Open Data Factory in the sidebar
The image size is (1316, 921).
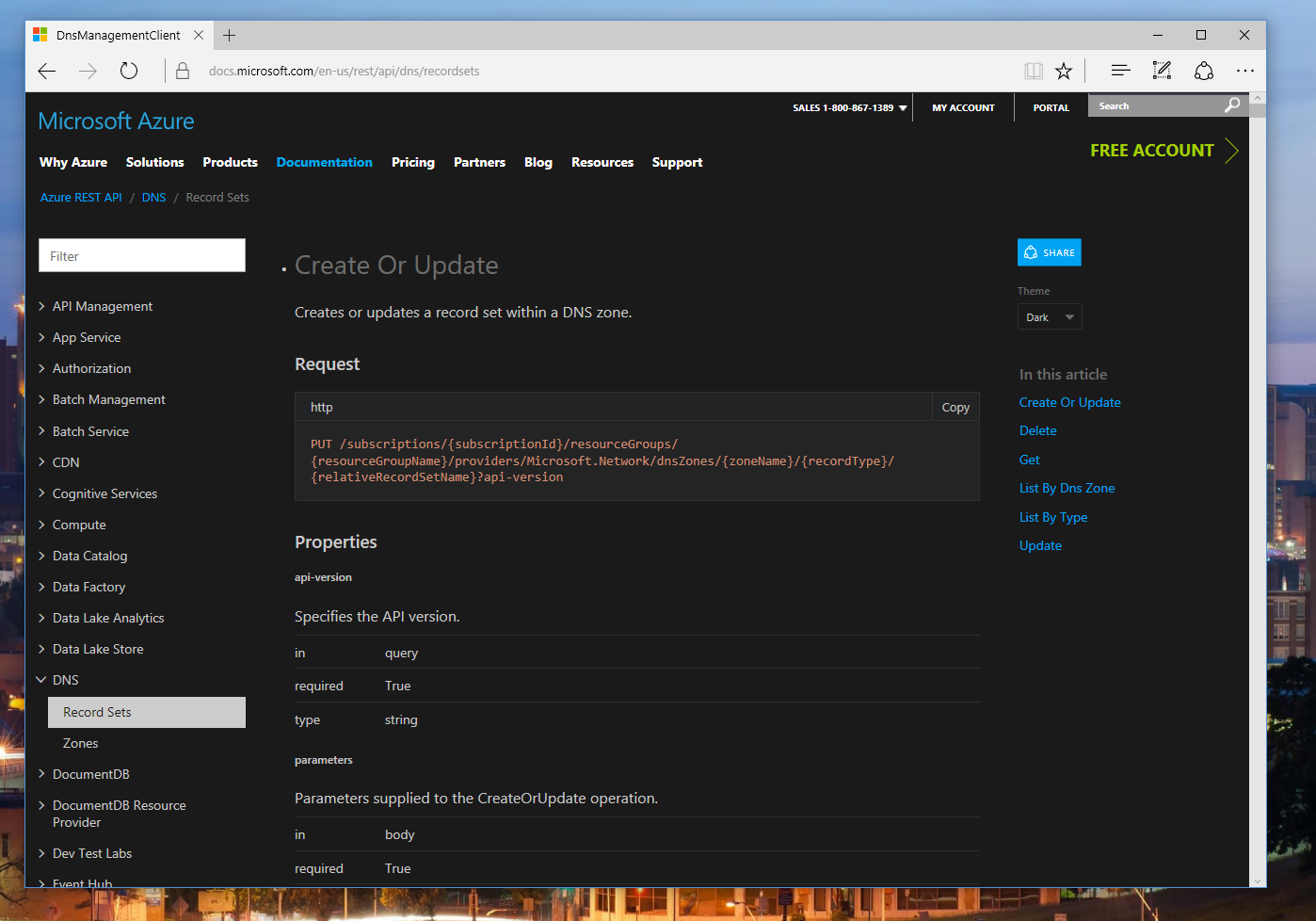coord(88,587)
